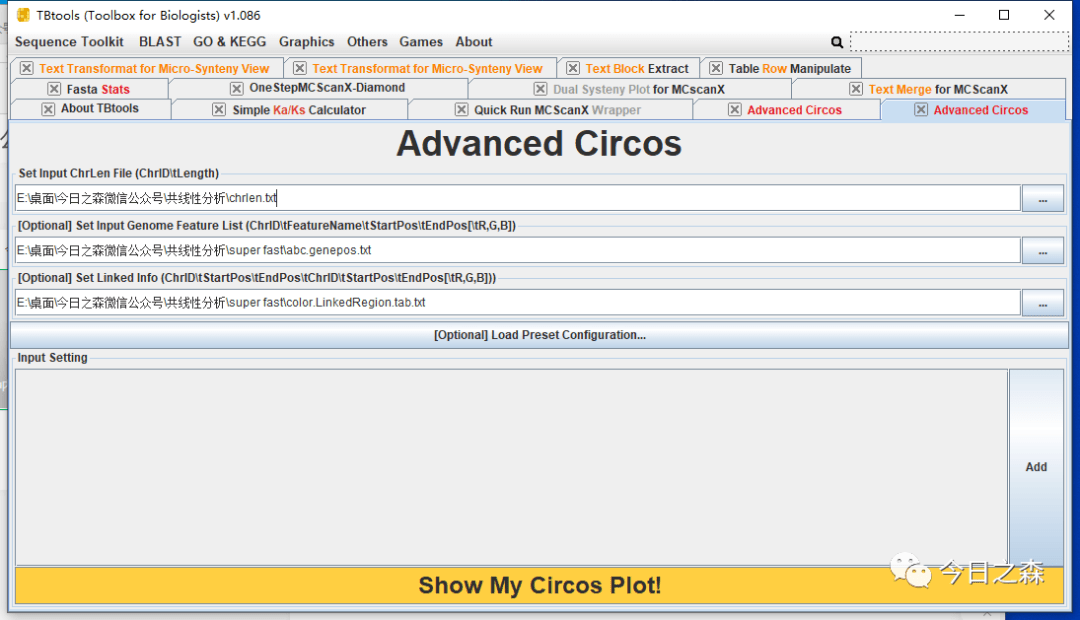Click inside the Input Setting list area
Screen dimensions: 1080x620
(511, 467)
